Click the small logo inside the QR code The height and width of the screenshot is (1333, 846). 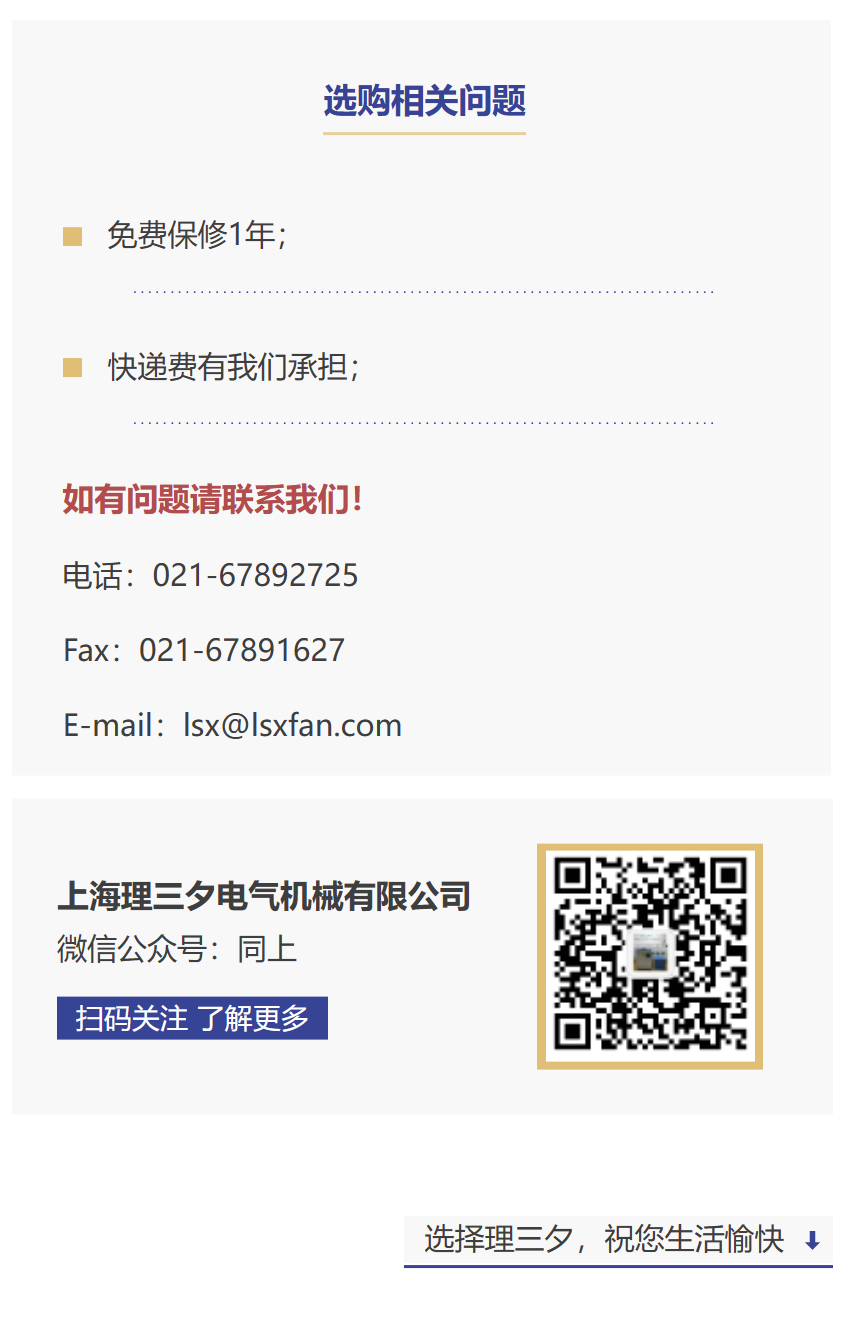click(x=650, y=954)
